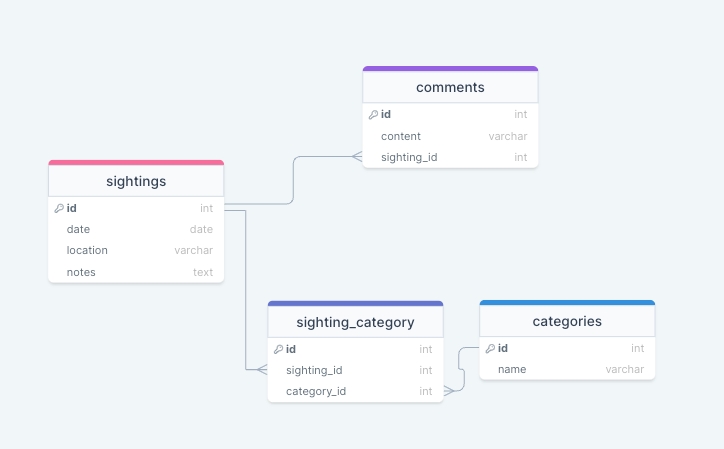Select the categories table header
Screen dimensions: 724x449
click(567, 321)
